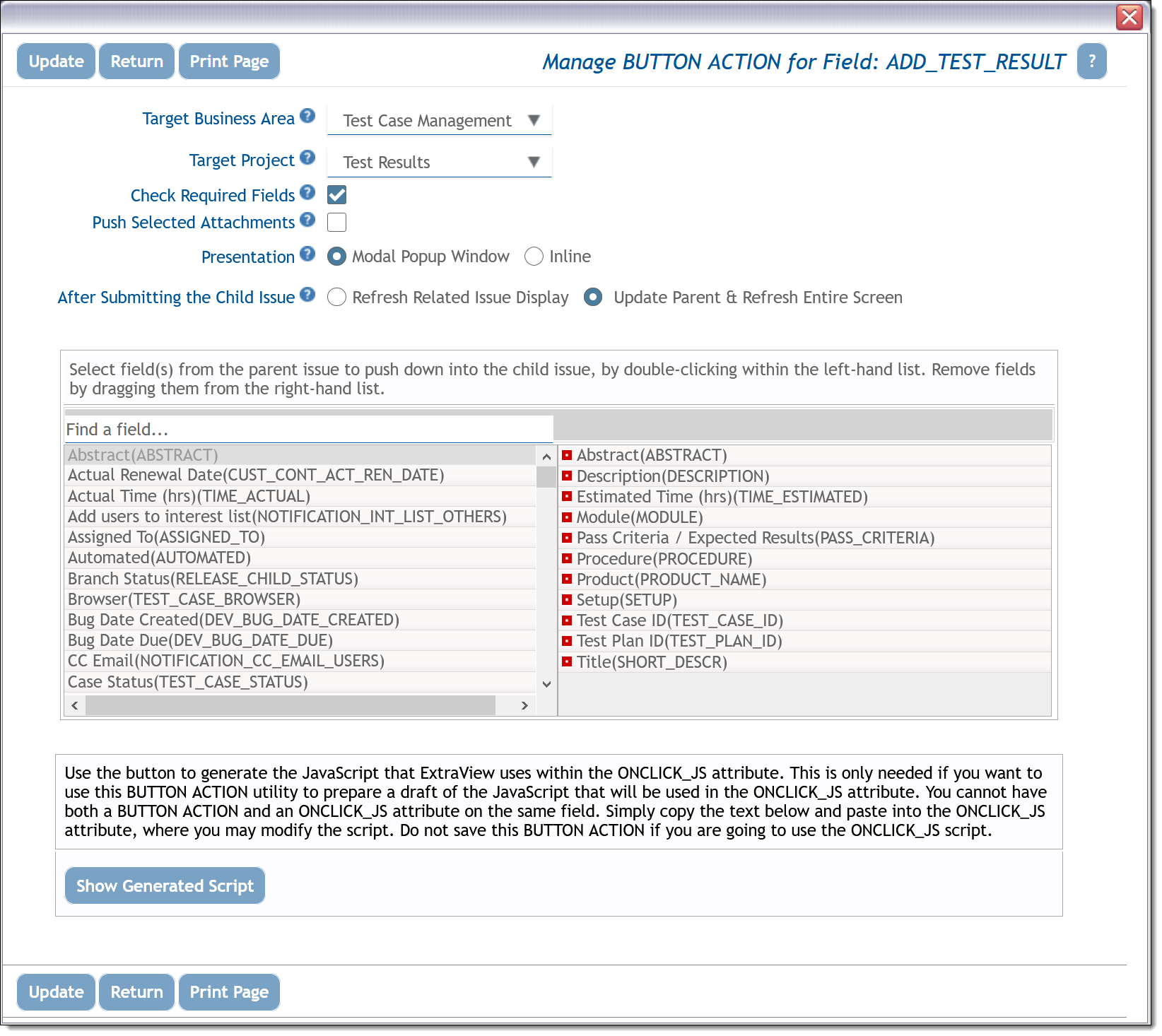Open help icon beside After Submitting the Child Issue
The width and height of the screenshot is (1162, 1036).
click(307, 295)
